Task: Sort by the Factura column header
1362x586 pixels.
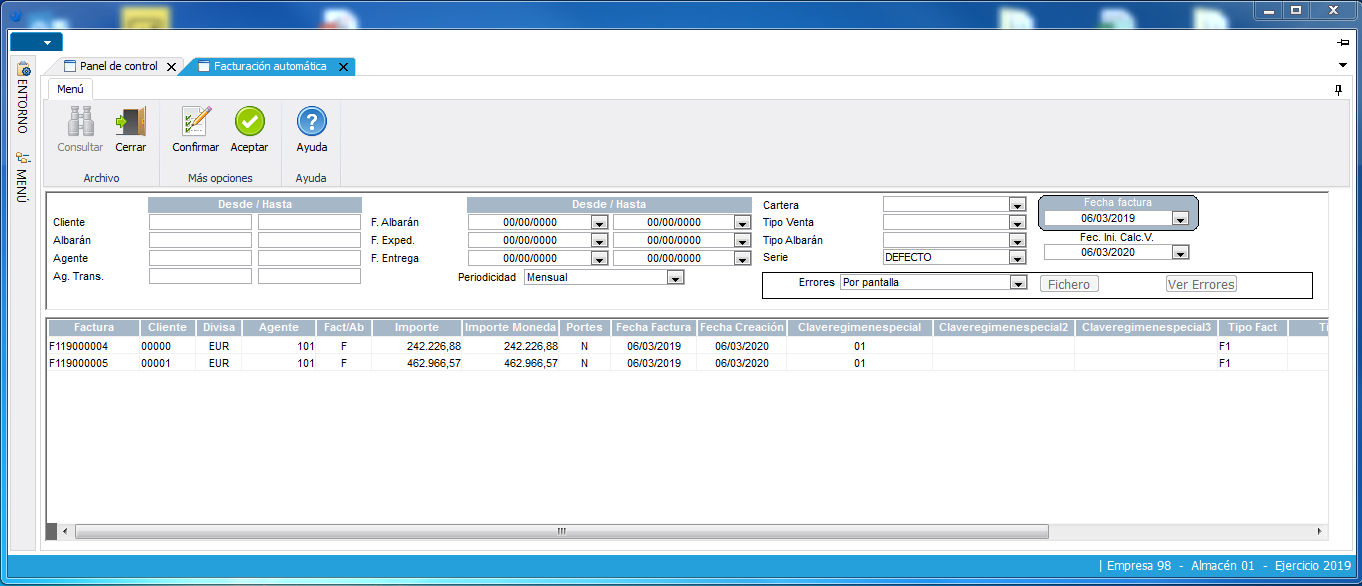Action: tap(93, 328)
